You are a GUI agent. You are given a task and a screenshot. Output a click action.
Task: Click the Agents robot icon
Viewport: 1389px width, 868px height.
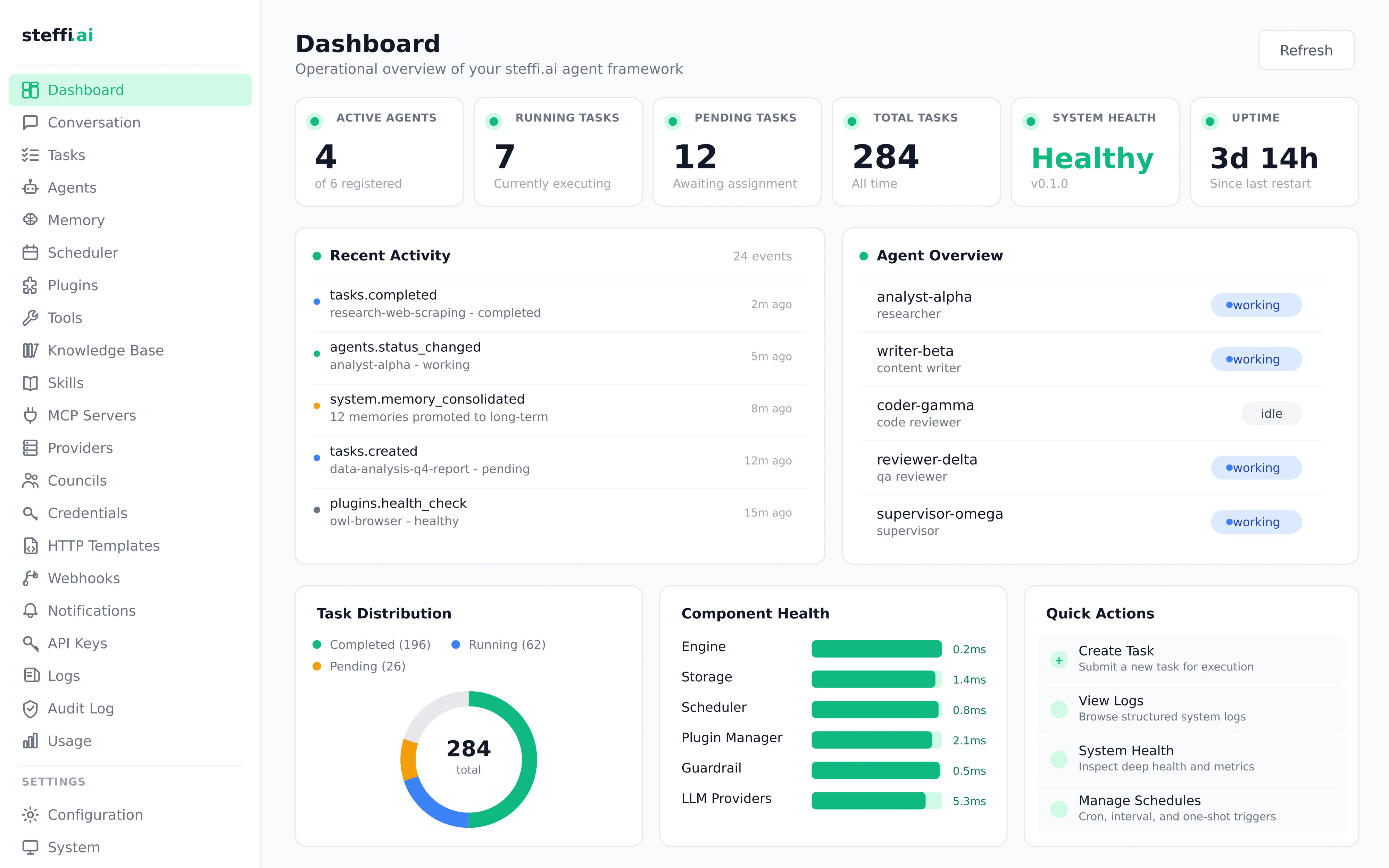tap(31, 188)
